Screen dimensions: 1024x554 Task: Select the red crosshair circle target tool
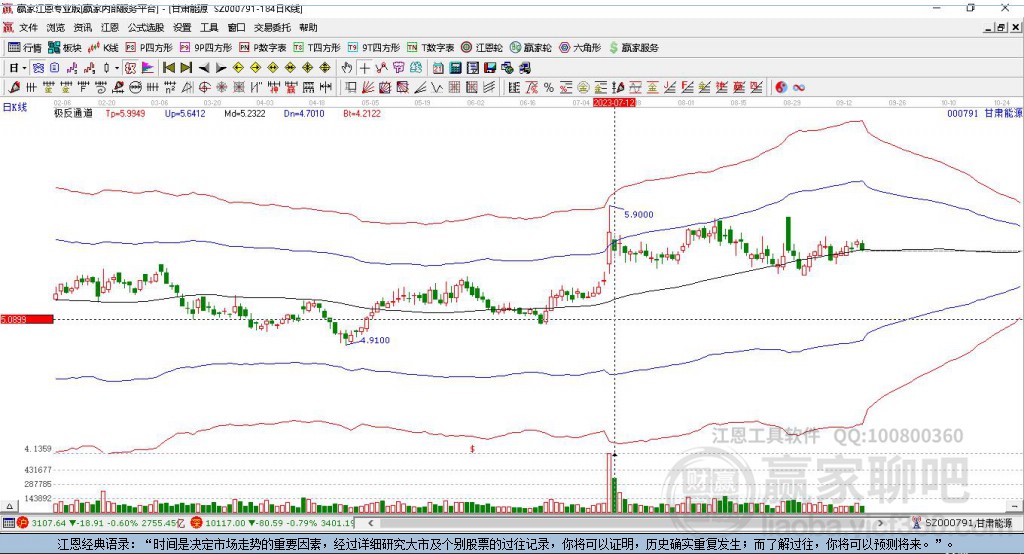(x=204, y=88)
